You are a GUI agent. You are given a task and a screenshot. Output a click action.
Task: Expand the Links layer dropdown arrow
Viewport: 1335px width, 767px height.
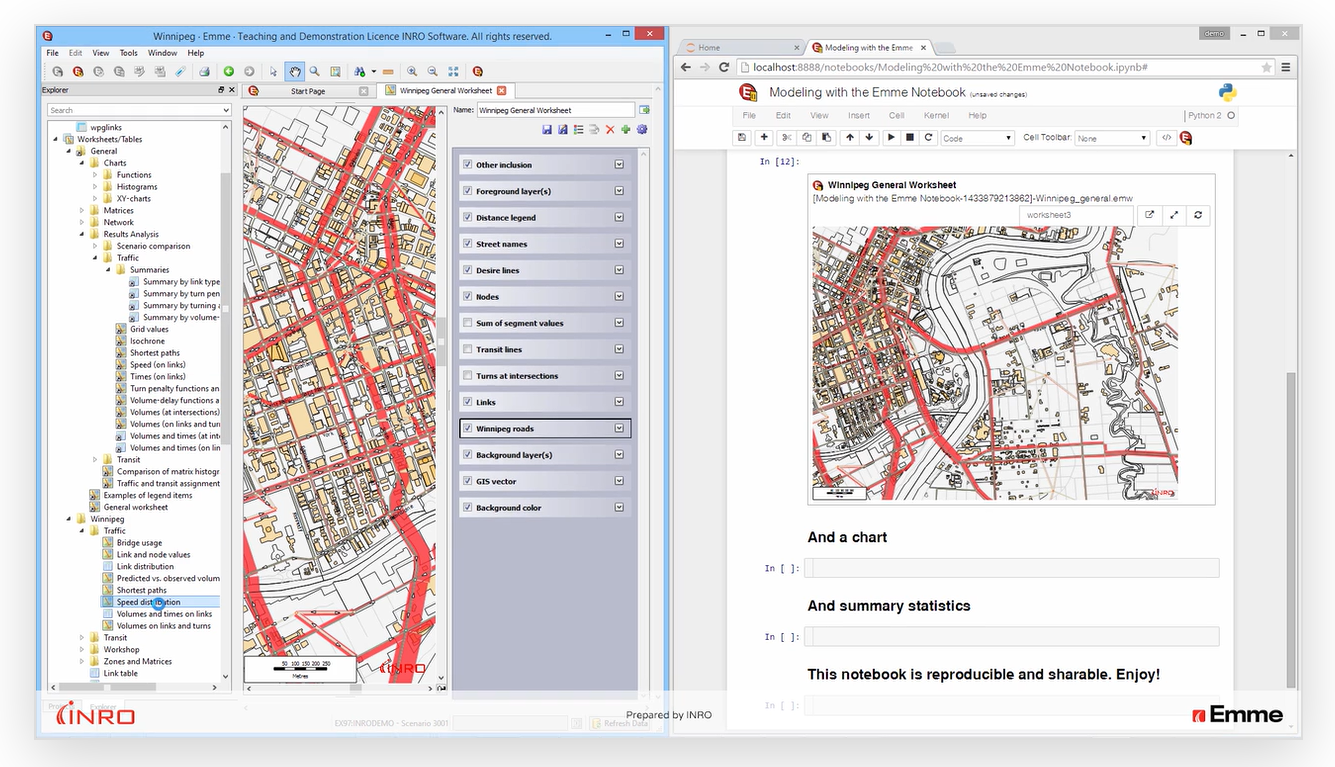click(619, 402)
